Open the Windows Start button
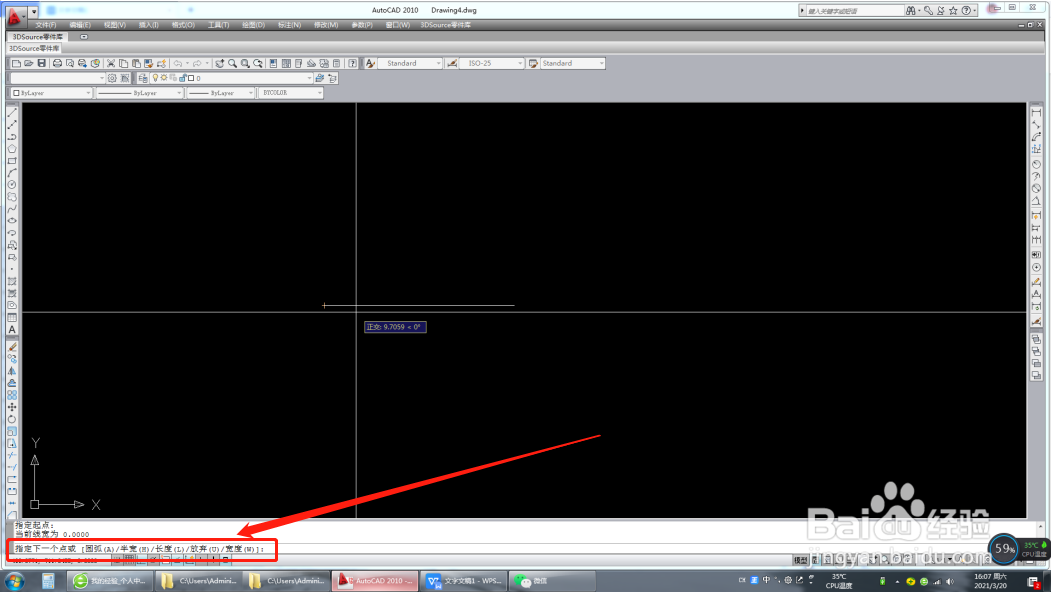The image size is (1052, 593). (x=14, y=581)
